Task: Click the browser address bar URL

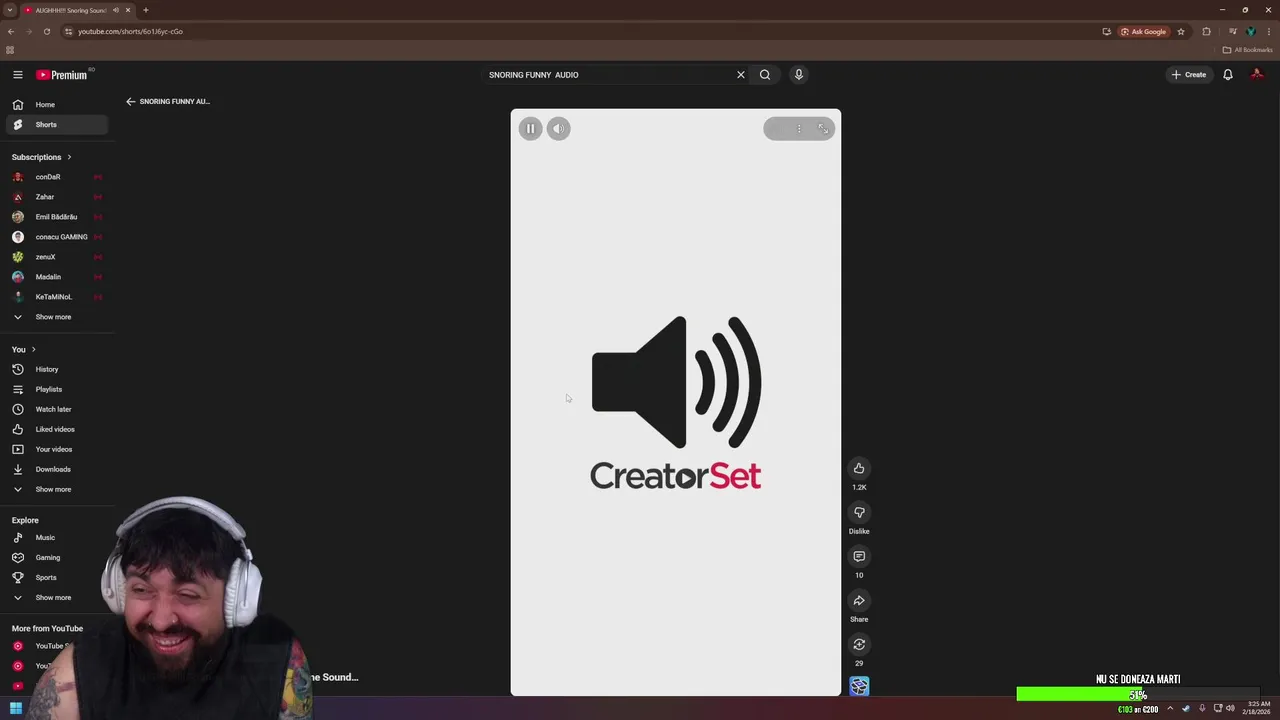Action: coord(130,31)
